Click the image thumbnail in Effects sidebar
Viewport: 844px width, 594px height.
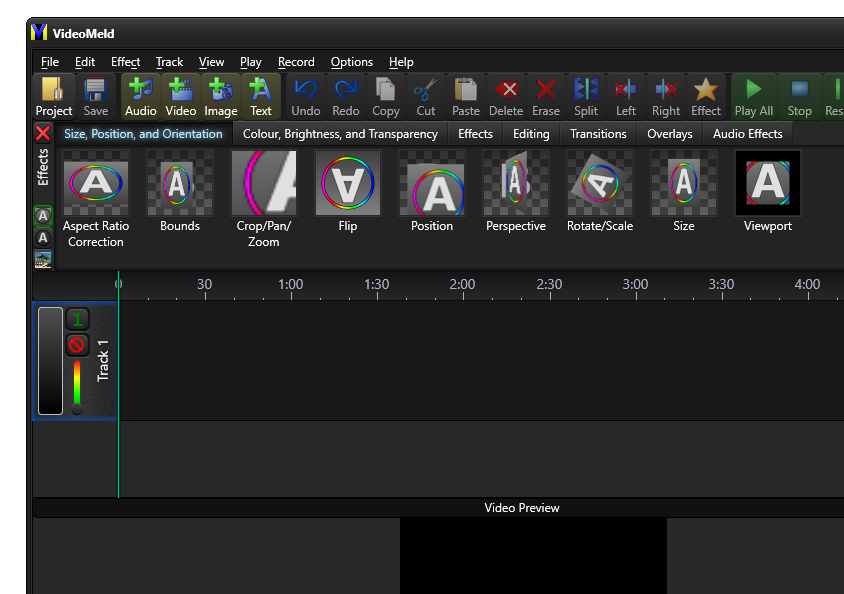[43, 258]
